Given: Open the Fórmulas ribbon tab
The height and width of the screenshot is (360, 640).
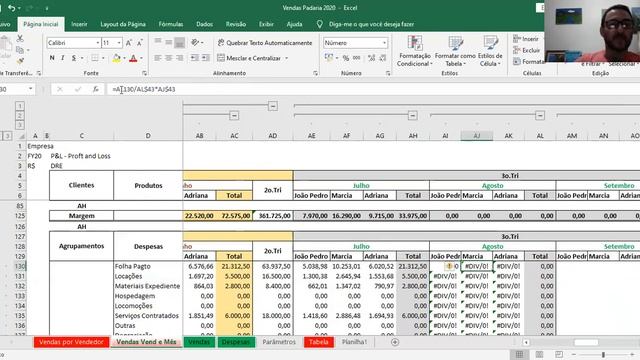Looking at the screenshot, I should click(x=171, y=24).
